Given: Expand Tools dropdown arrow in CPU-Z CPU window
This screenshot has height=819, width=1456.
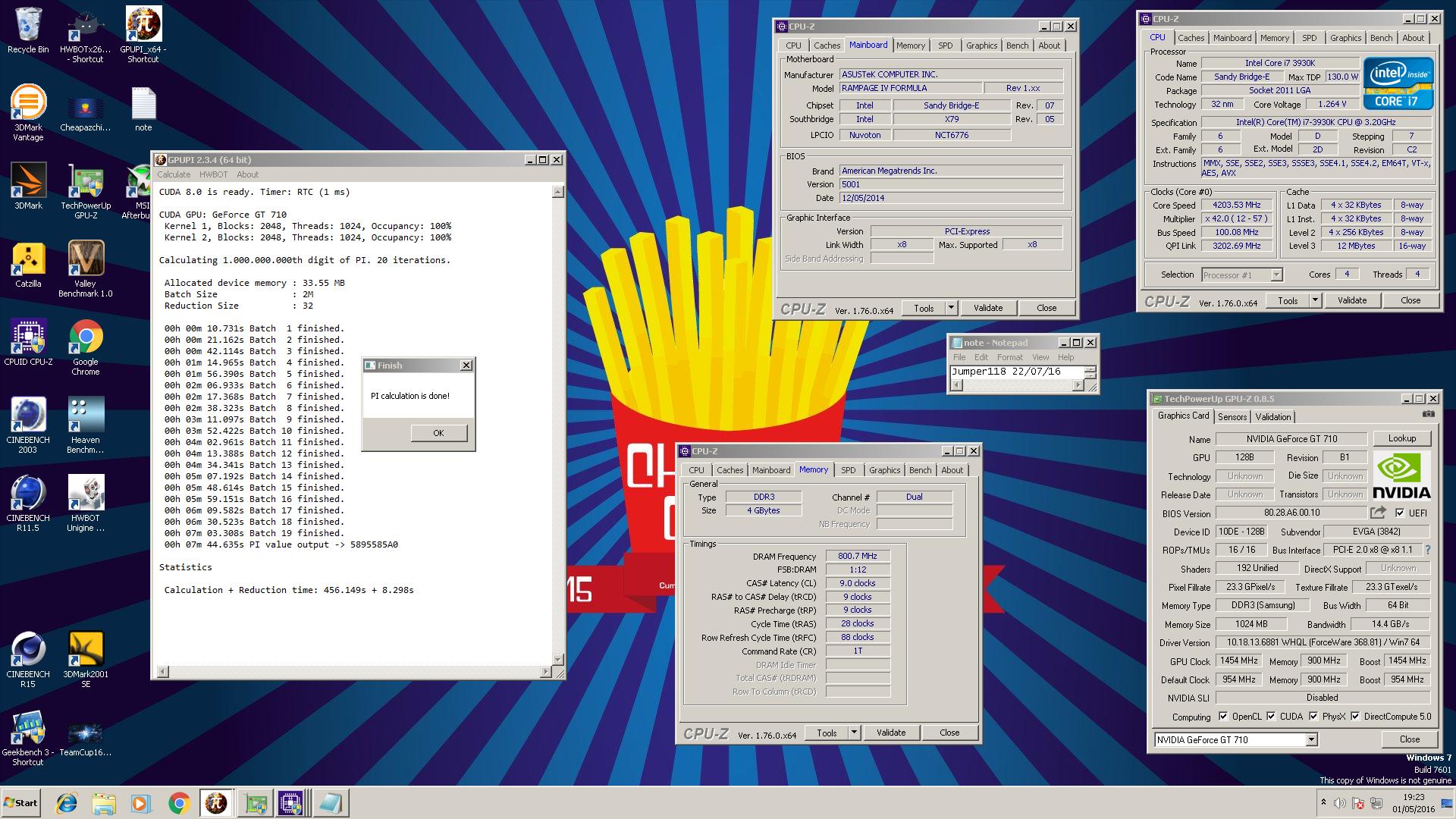Looking at the screenshot, I should tap(1315, 300).
